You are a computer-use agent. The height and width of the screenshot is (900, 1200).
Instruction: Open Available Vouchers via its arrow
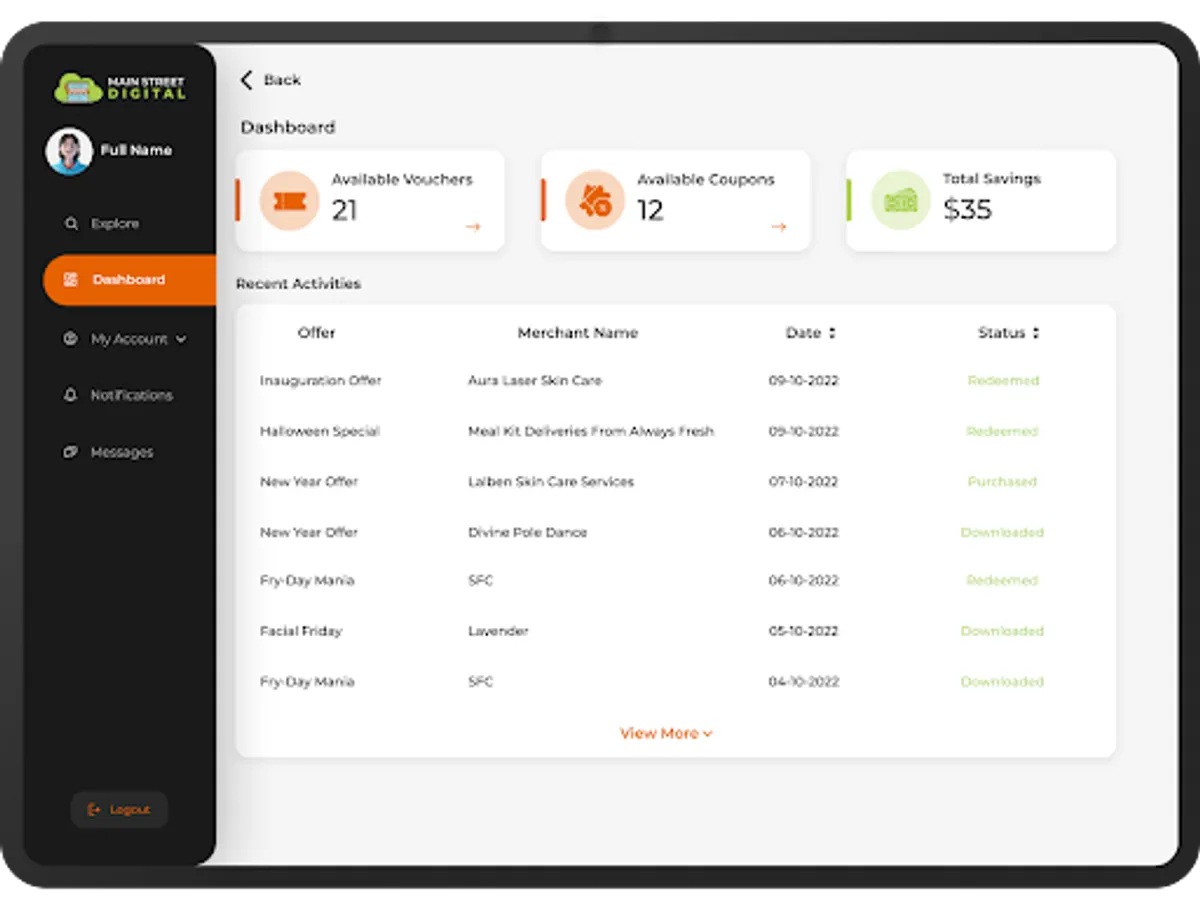[x=472, y=227]
